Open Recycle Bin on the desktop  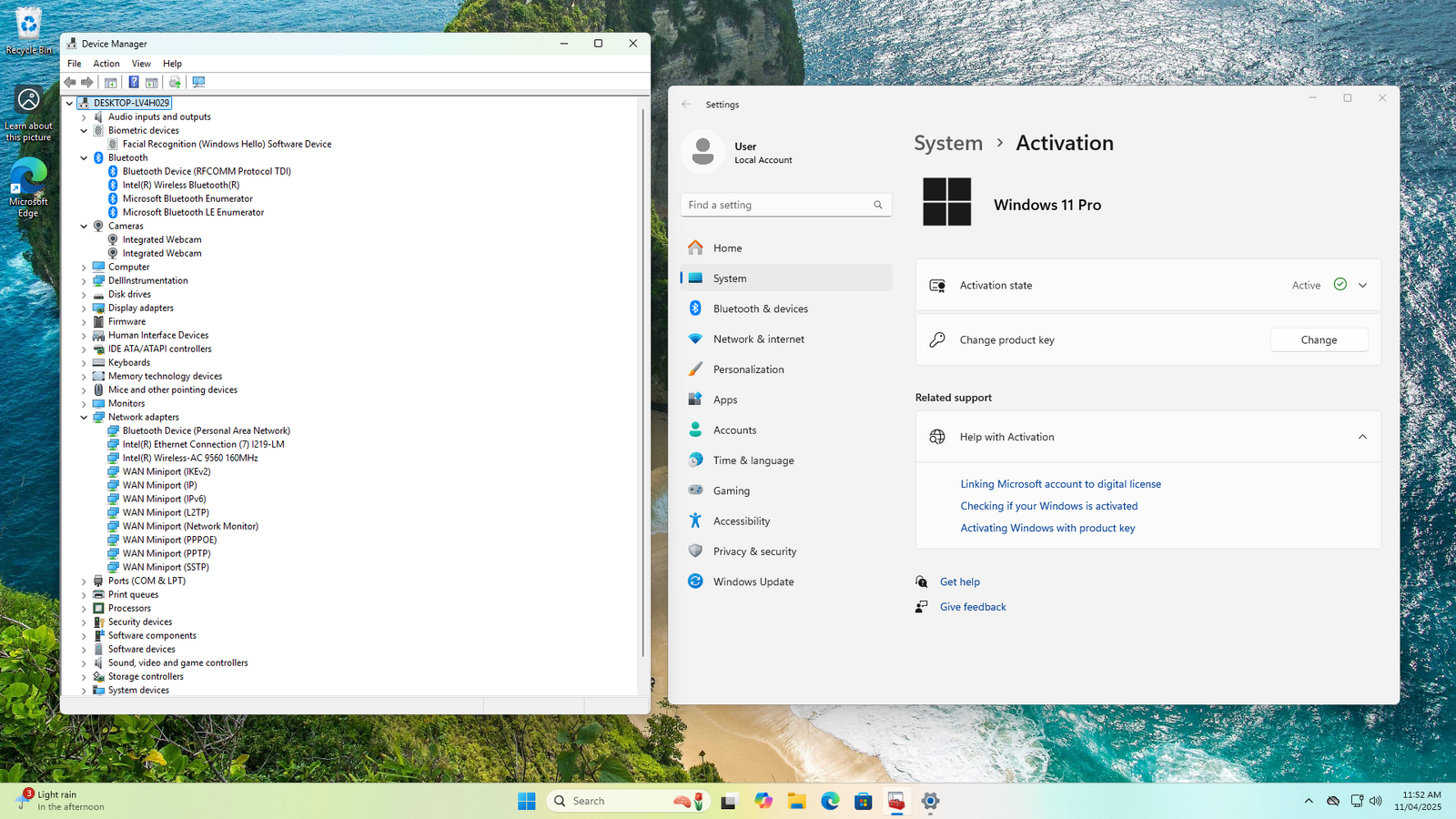coord(28,30)
